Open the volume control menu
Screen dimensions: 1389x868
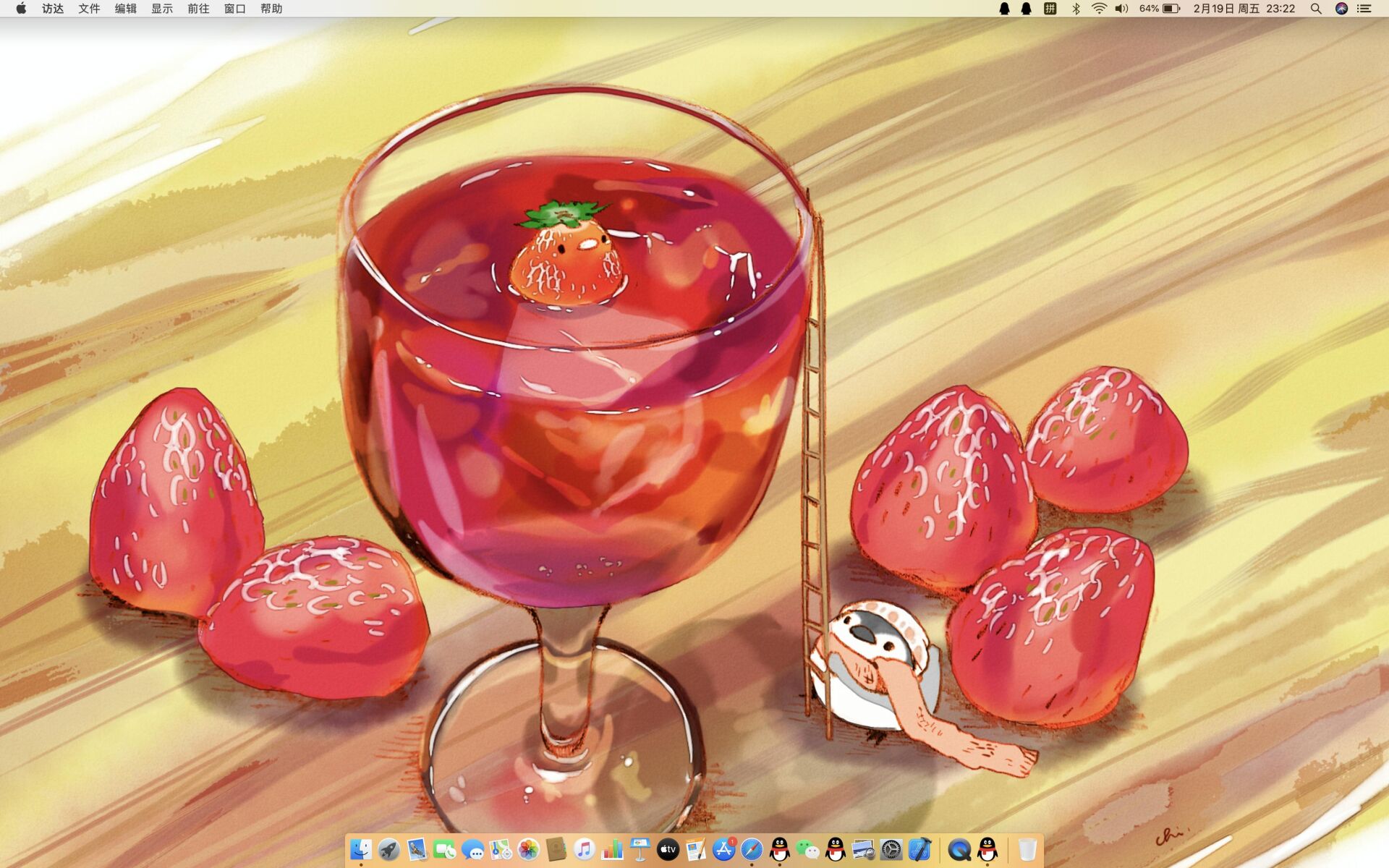point(1121,9)
